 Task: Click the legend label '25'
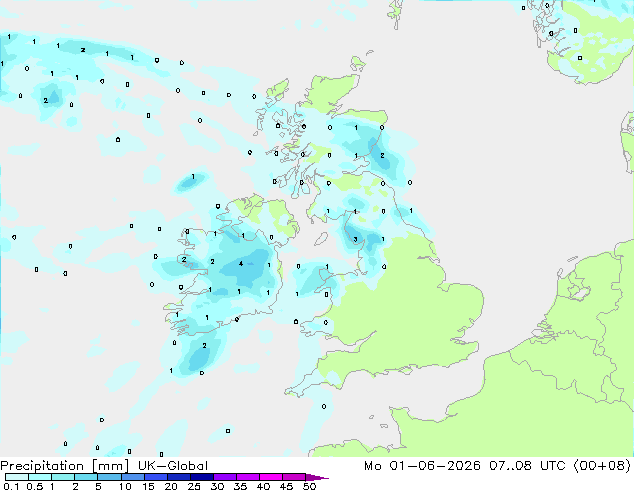point(194,486)
